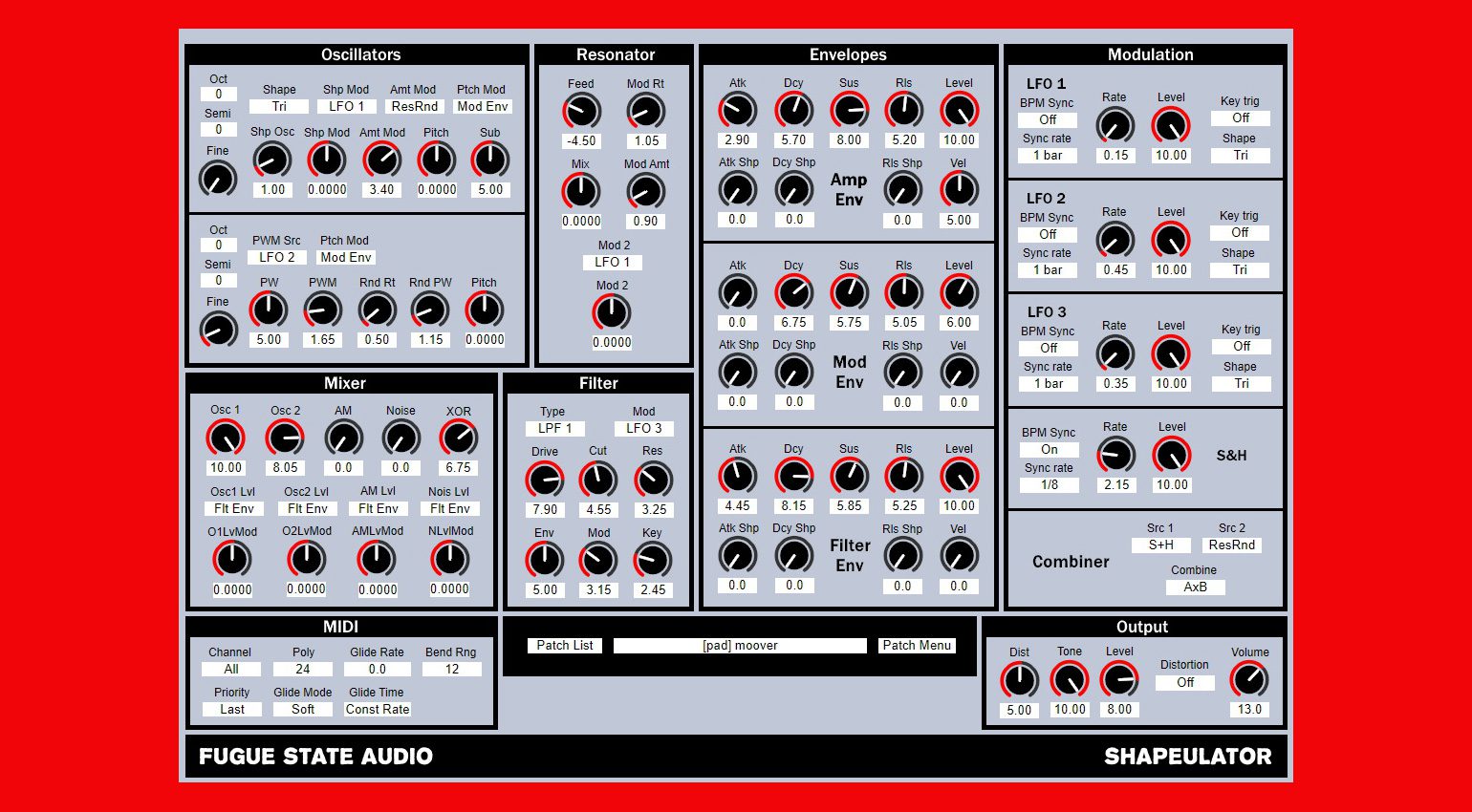Image resolution: width=1472 pixels, height=812 pixels.
Task: Click the Oscillator 1 Amt Mod knob
Action: point(381,160)
